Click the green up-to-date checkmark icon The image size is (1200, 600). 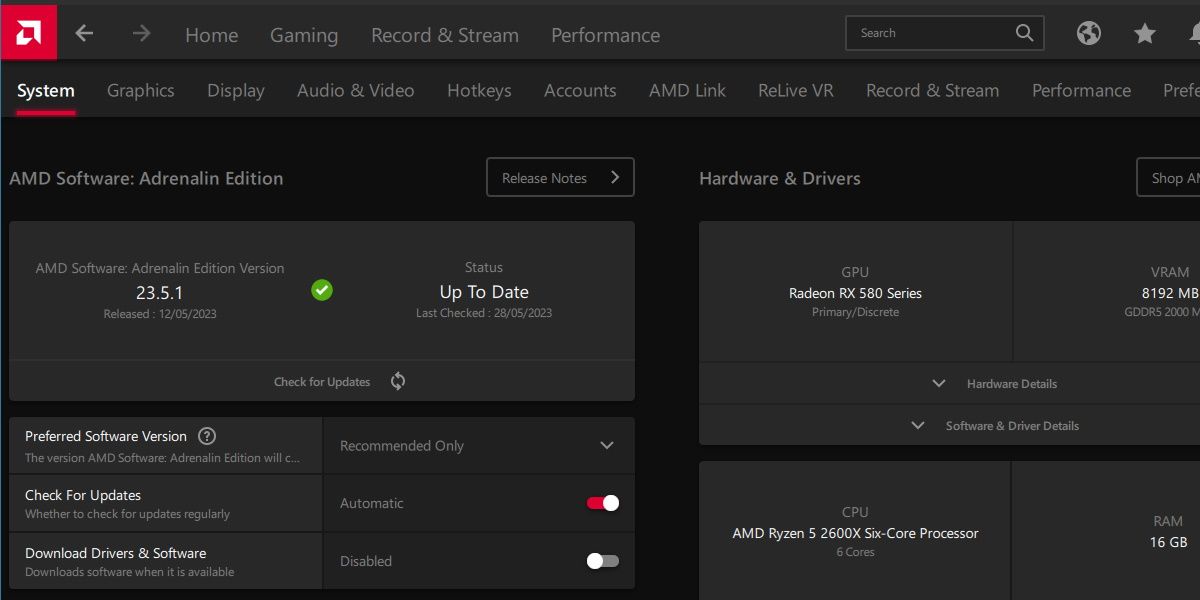pyautogui.click(x=322, y=290)
